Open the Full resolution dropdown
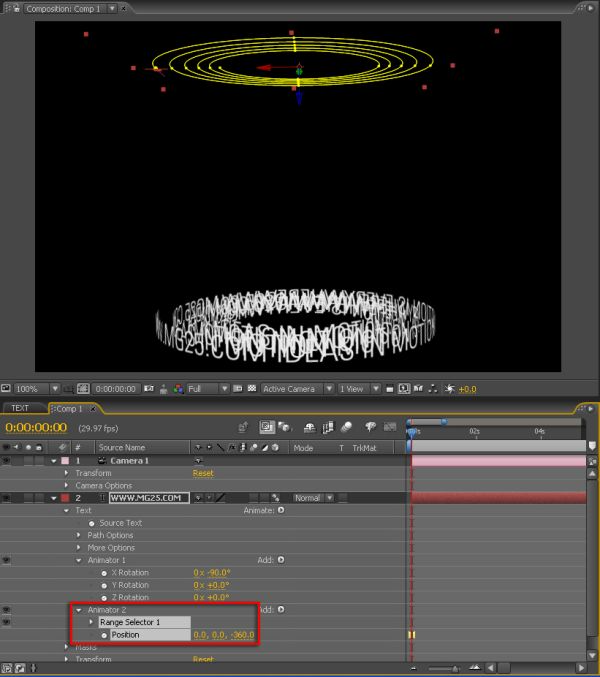Viewport: 600px width, 677px height. click(208, 389)
